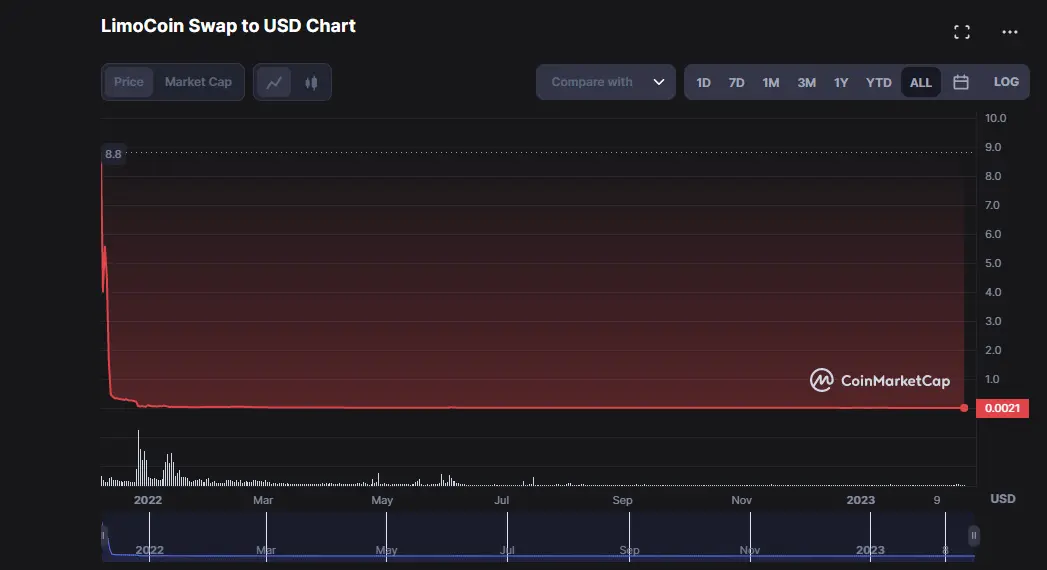Open the calendar date range picker
Screen dimensions: 1047x570
click(961, 82)
